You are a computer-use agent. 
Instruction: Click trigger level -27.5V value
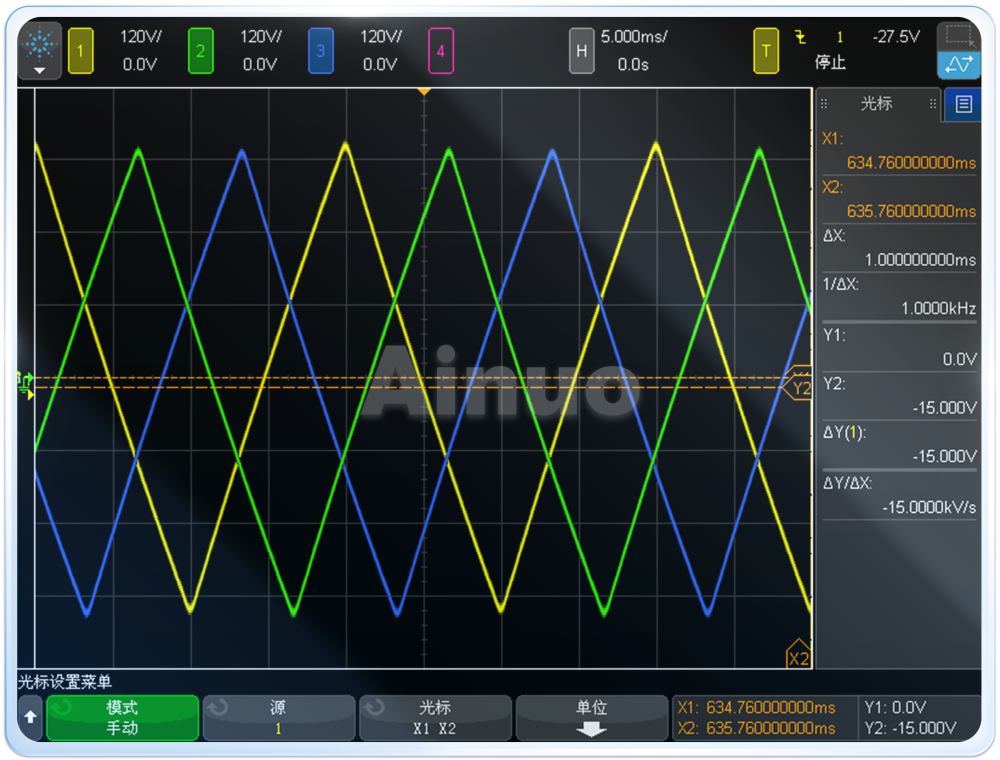click(896, 37)
